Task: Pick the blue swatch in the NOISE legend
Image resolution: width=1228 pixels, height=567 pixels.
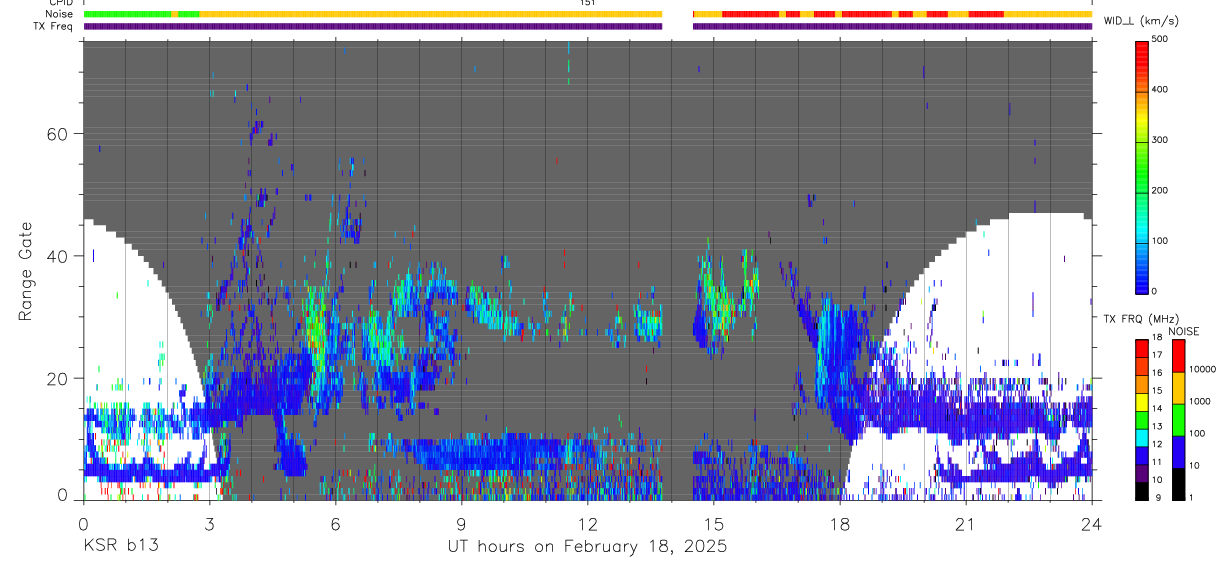Action: 1178,451
